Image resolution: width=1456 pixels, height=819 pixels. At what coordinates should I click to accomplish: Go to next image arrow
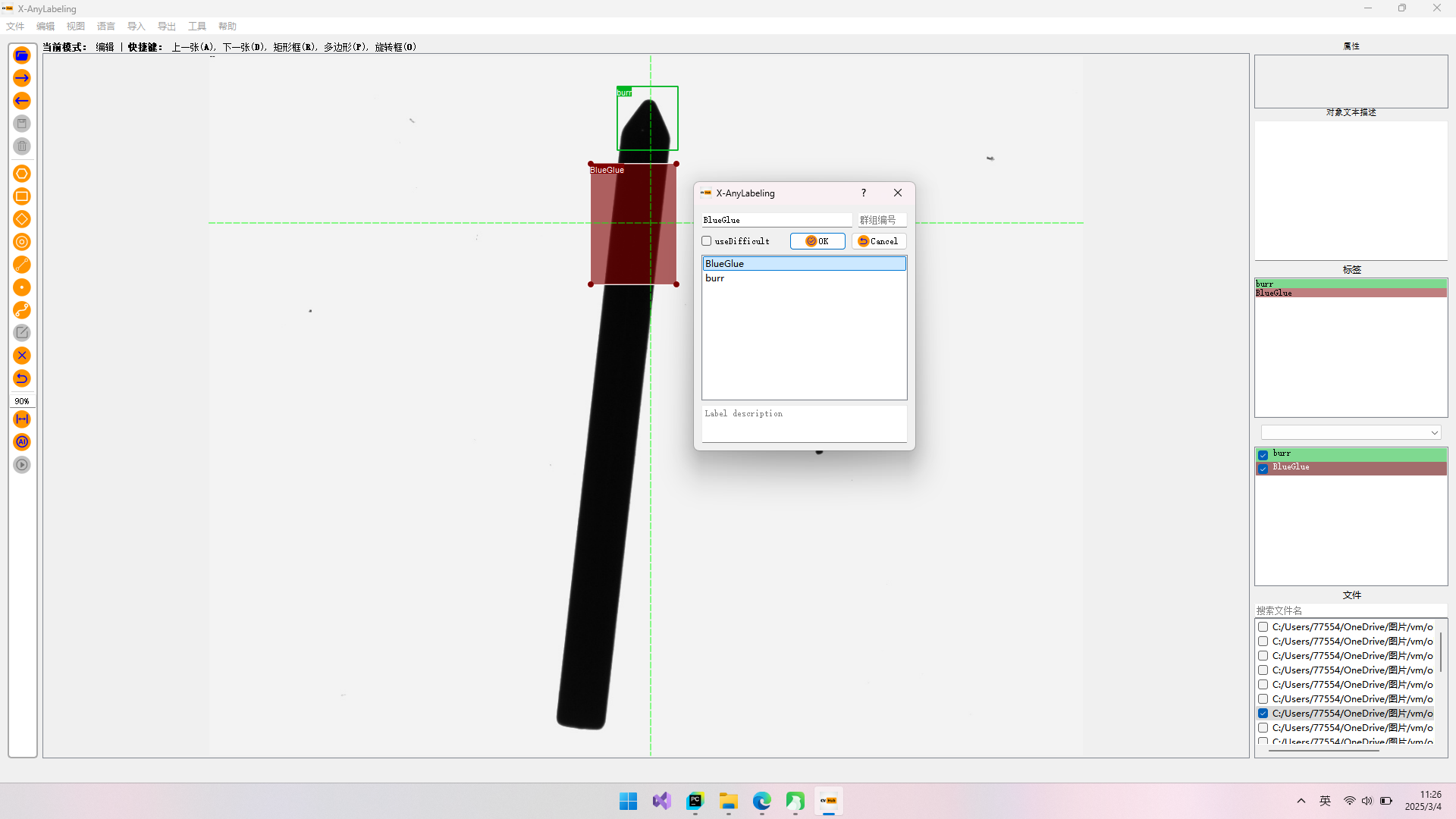pyautogui.click(x=22, y=78)
